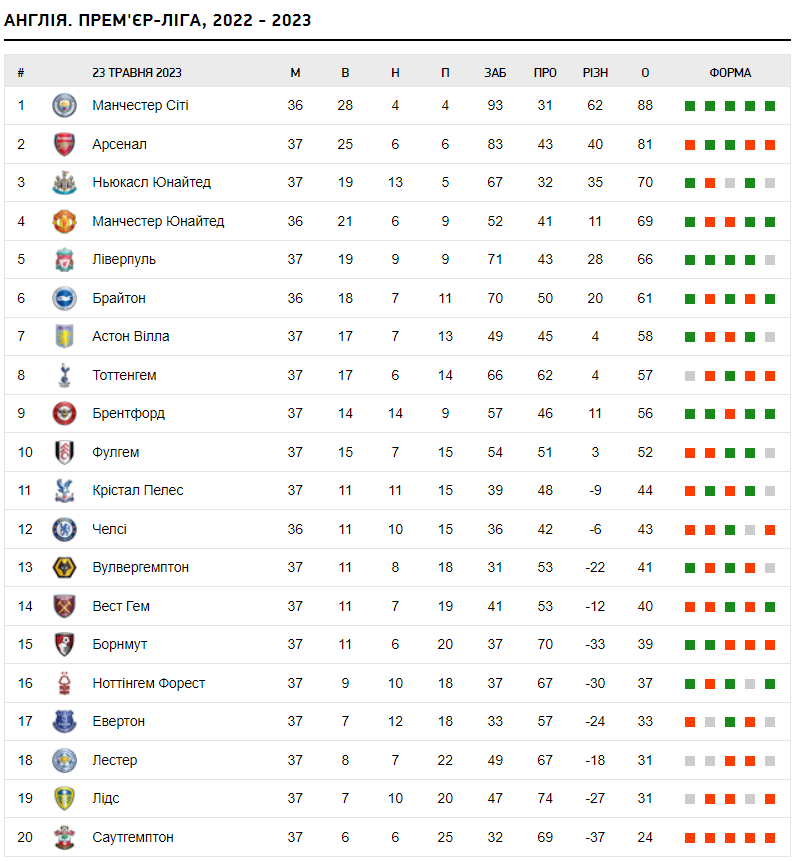Screen dimensions: 795x861
Task: Click the Chelsea club crest
Action: 64,529
